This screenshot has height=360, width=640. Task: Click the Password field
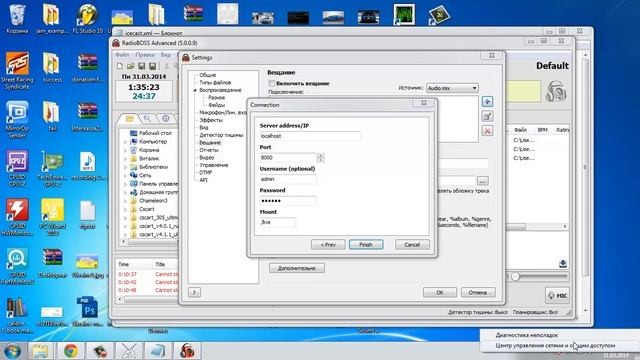[x=288, y=201]
